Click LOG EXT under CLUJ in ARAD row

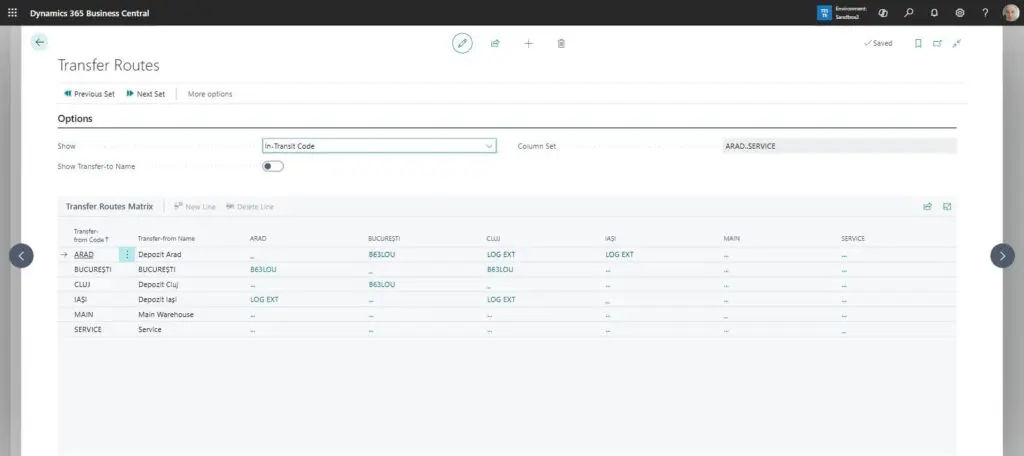point(501,255)
